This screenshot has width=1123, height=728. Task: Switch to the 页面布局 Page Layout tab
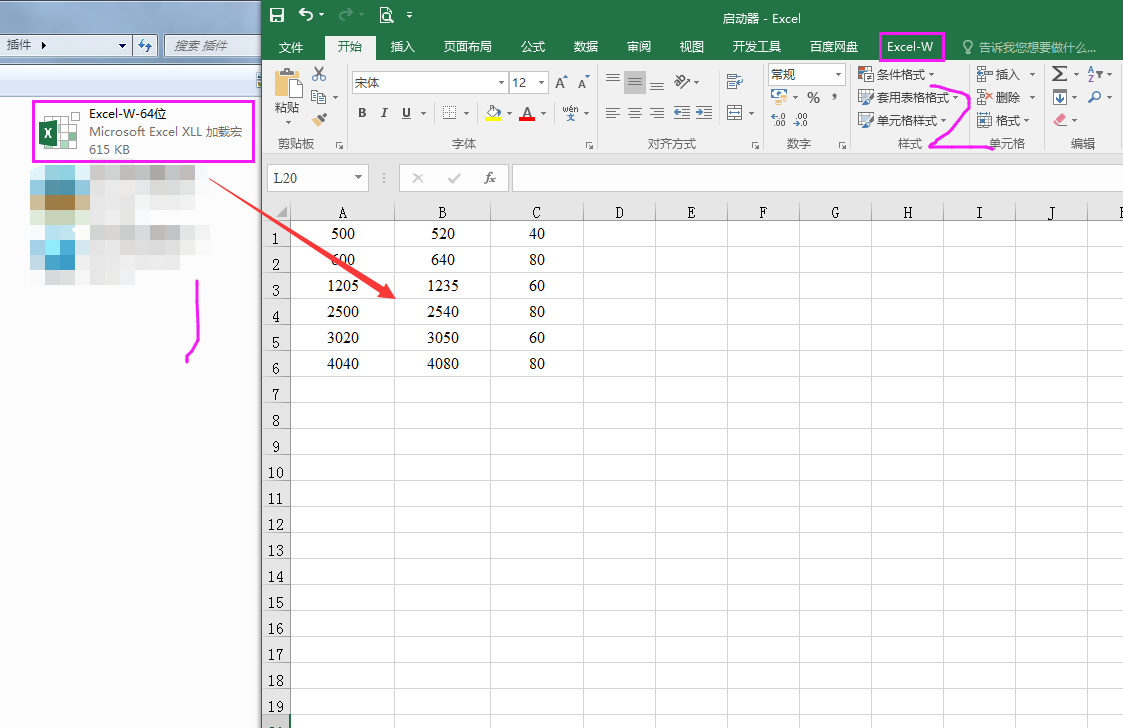pos(467,47)
